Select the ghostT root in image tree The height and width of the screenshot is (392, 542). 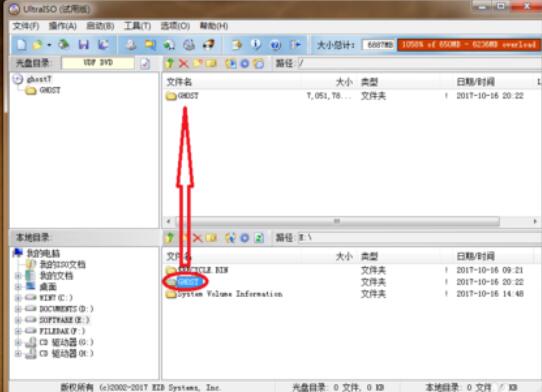point(39,79)
